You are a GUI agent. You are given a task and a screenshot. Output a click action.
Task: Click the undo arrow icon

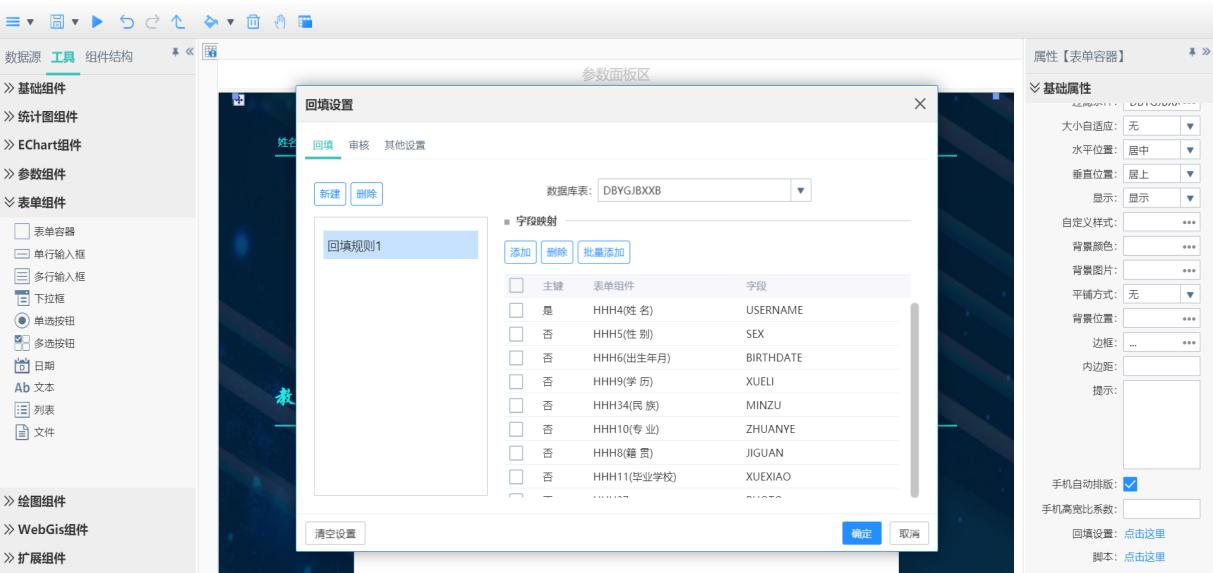(x=128, y=20)
